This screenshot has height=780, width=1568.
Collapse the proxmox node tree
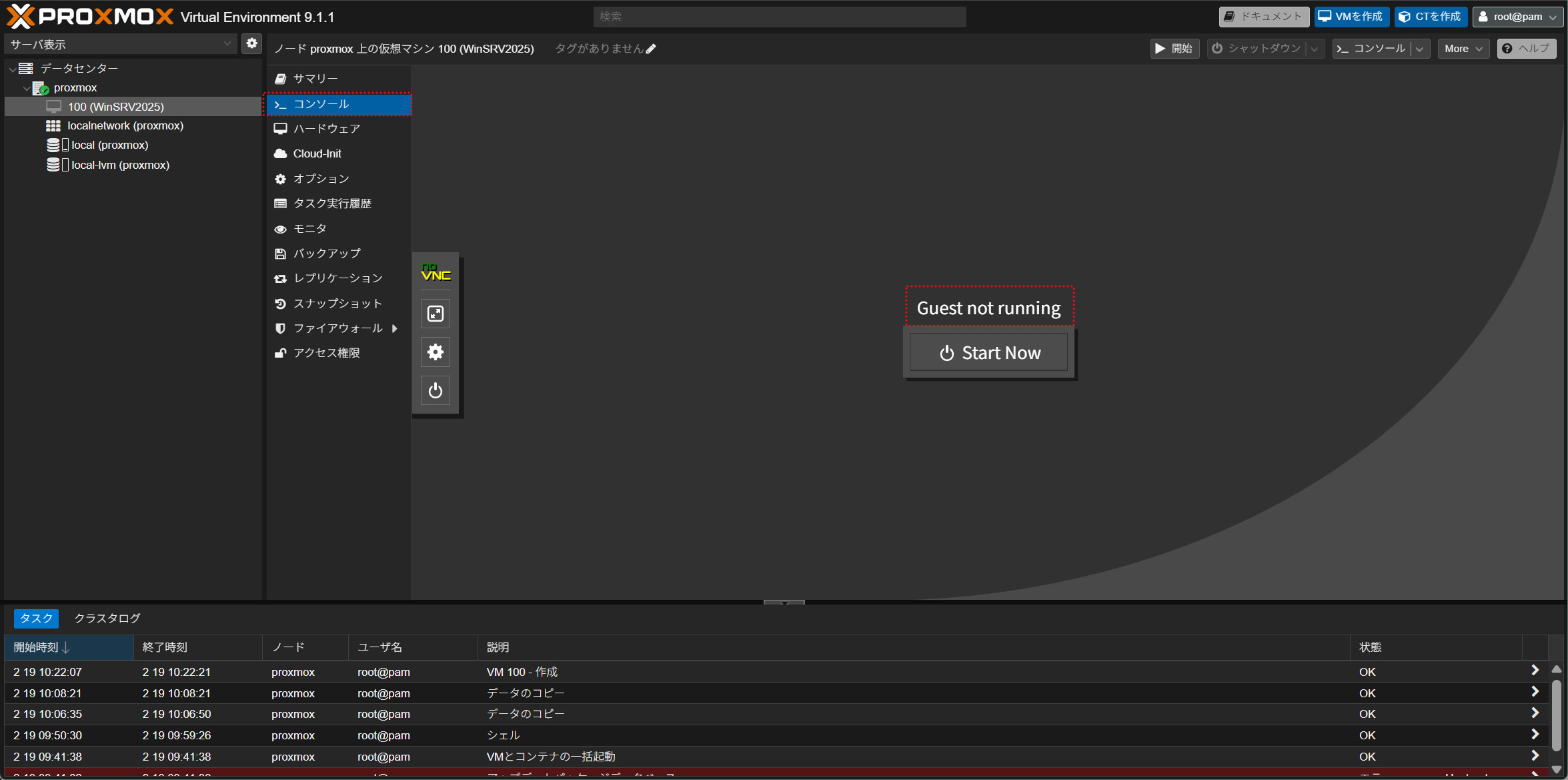coord(27,88)
